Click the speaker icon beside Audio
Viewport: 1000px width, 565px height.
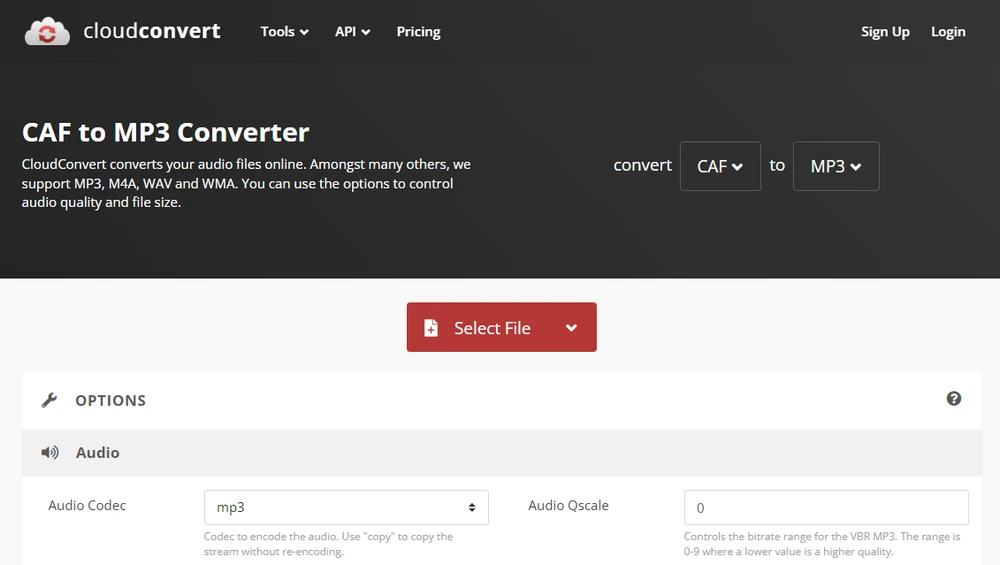[49, 453]
